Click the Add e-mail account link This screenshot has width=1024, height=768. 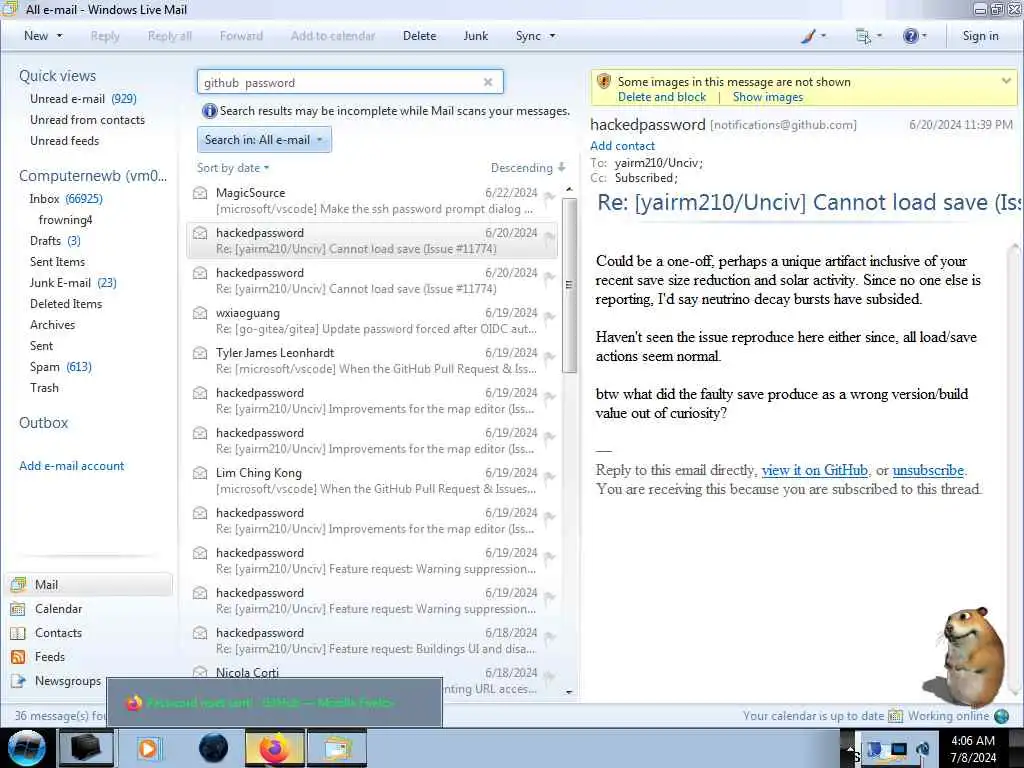tap(72, 466)
